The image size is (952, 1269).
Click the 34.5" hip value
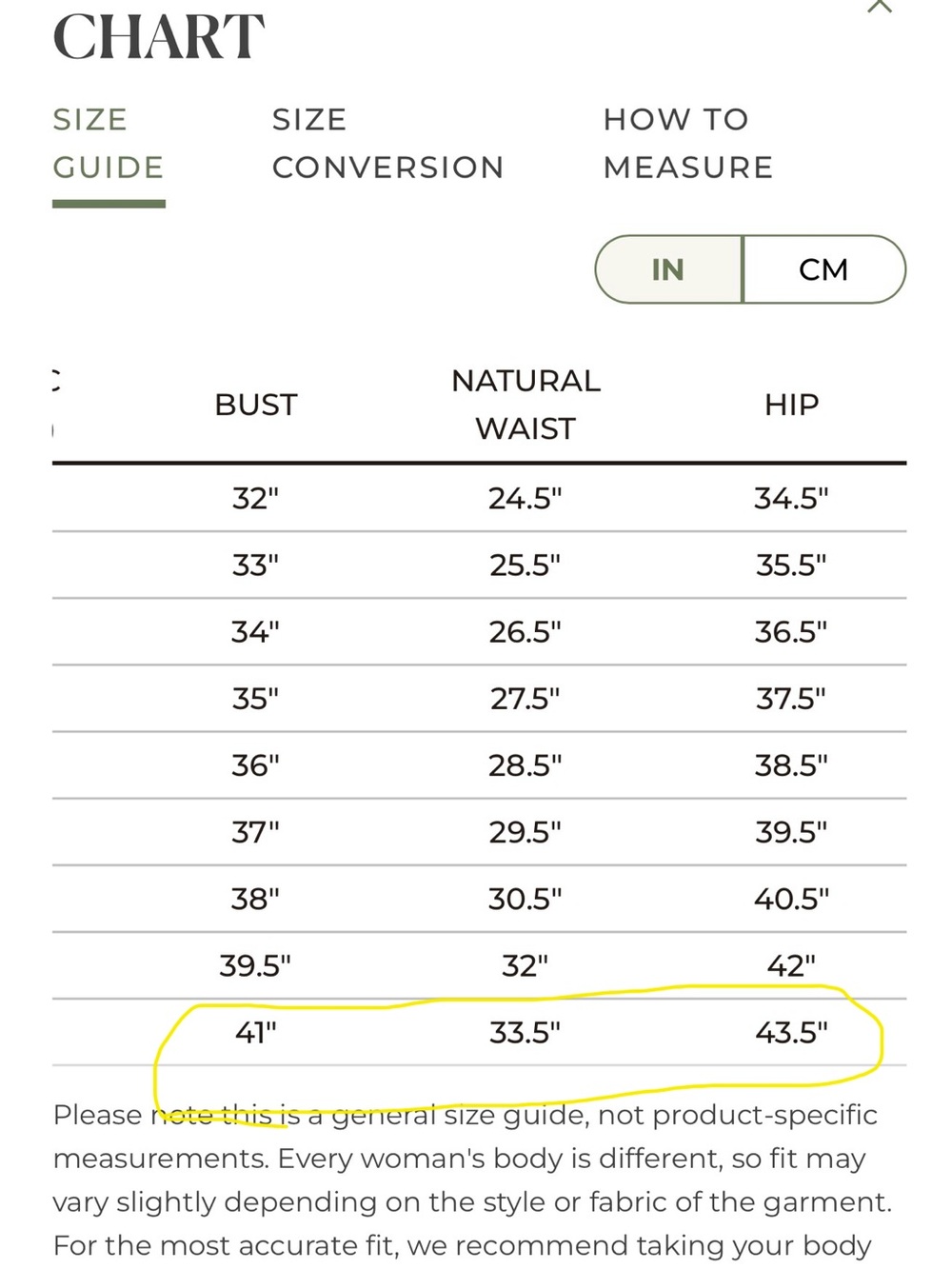(791, 498)
